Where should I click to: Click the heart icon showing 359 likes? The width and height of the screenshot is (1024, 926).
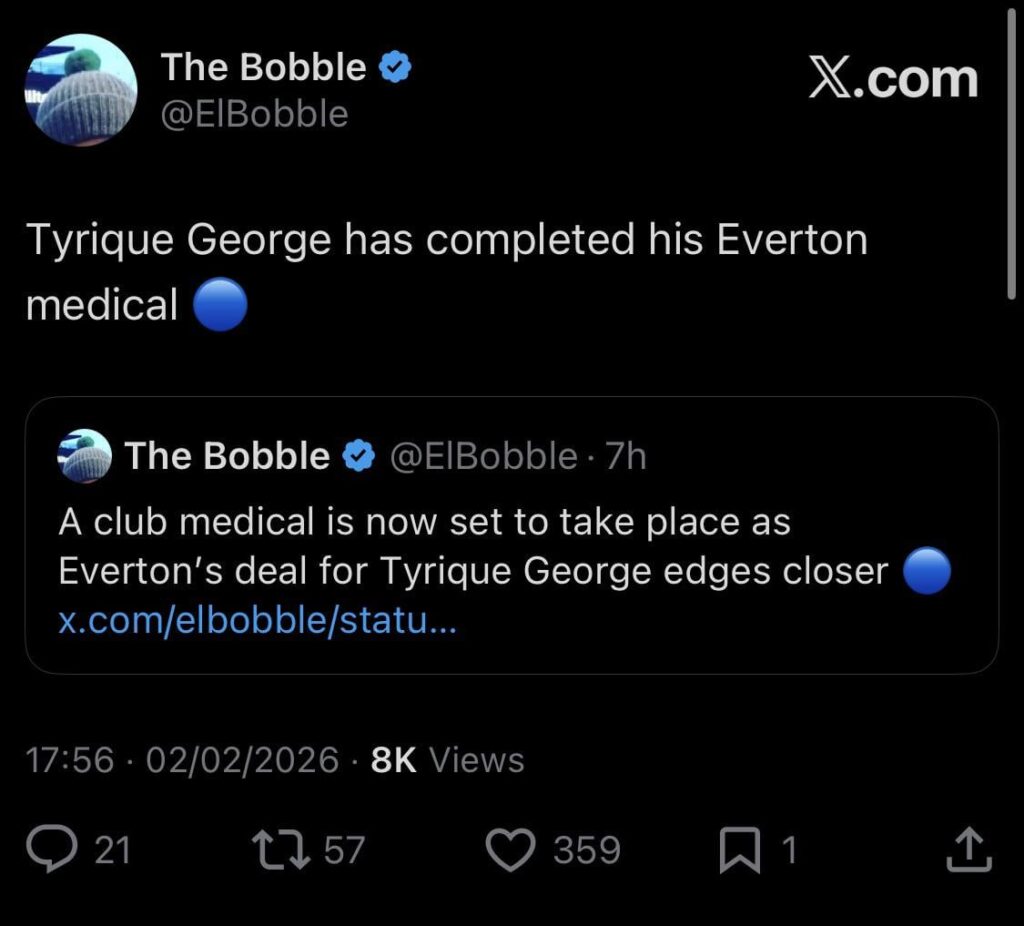click(x=511, y=849)
